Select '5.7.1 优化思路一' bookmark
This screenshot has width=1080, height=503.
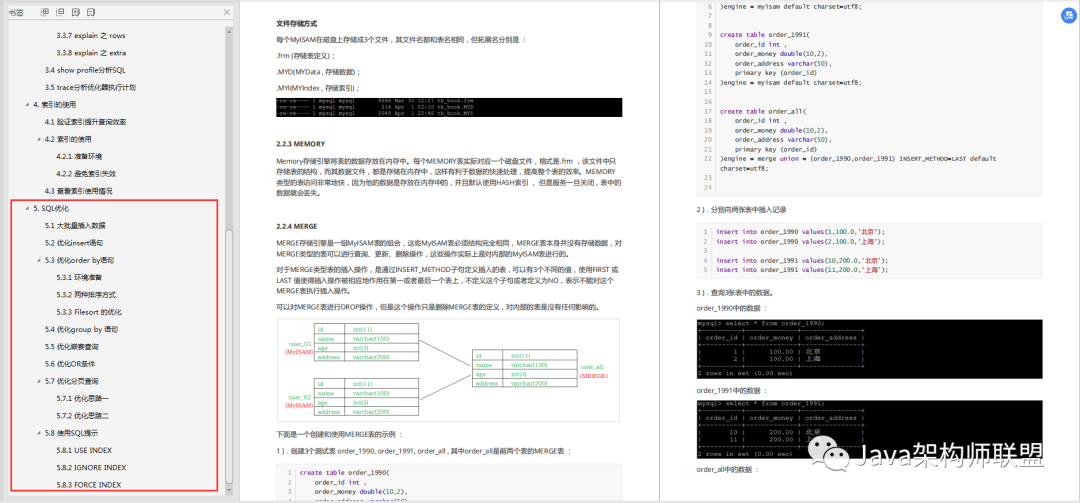point(83,398)
